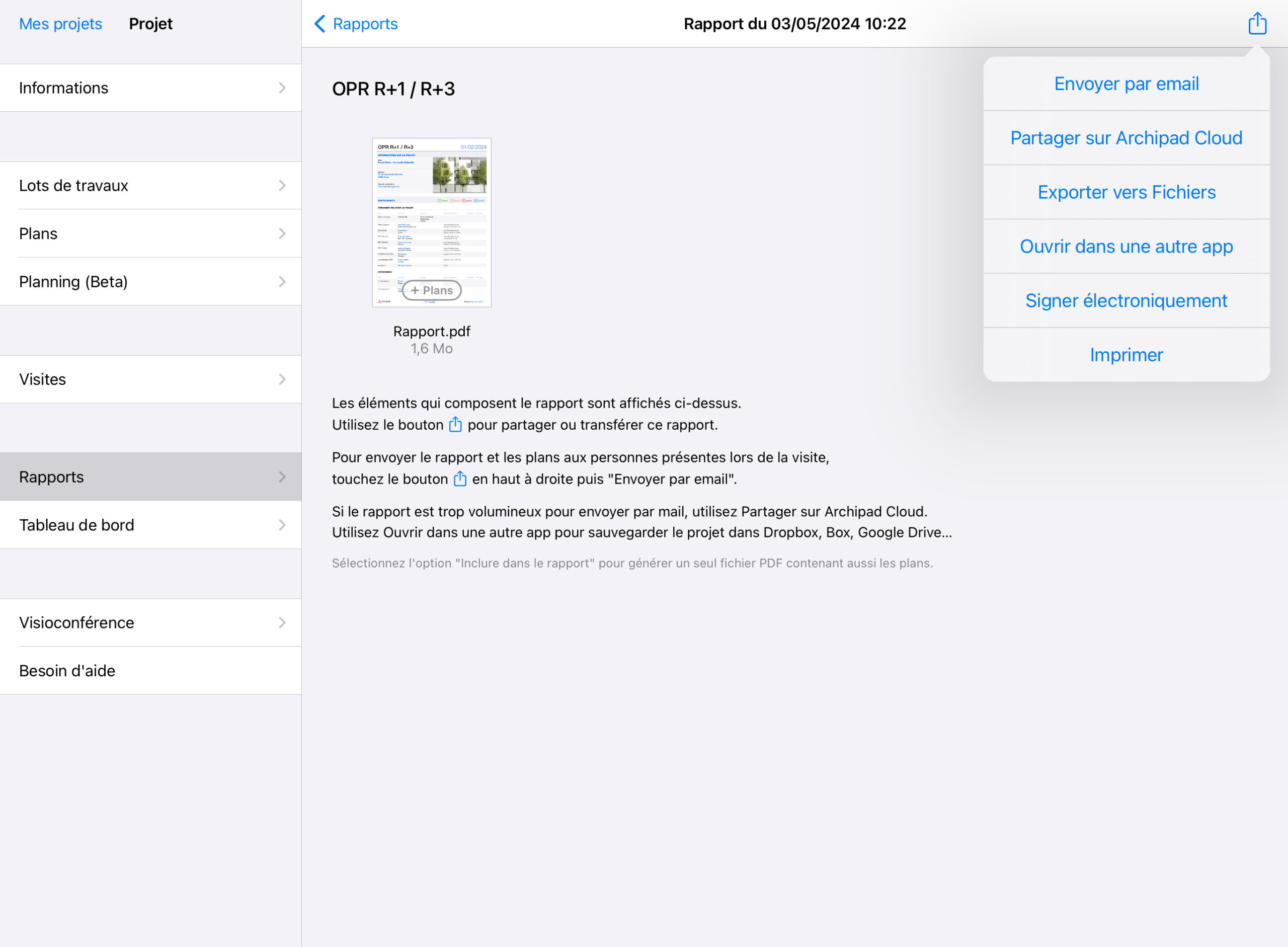Open Plans row chevron in sidebar
The height and width of the screenshot is (947, 1288).
[282, 233]
